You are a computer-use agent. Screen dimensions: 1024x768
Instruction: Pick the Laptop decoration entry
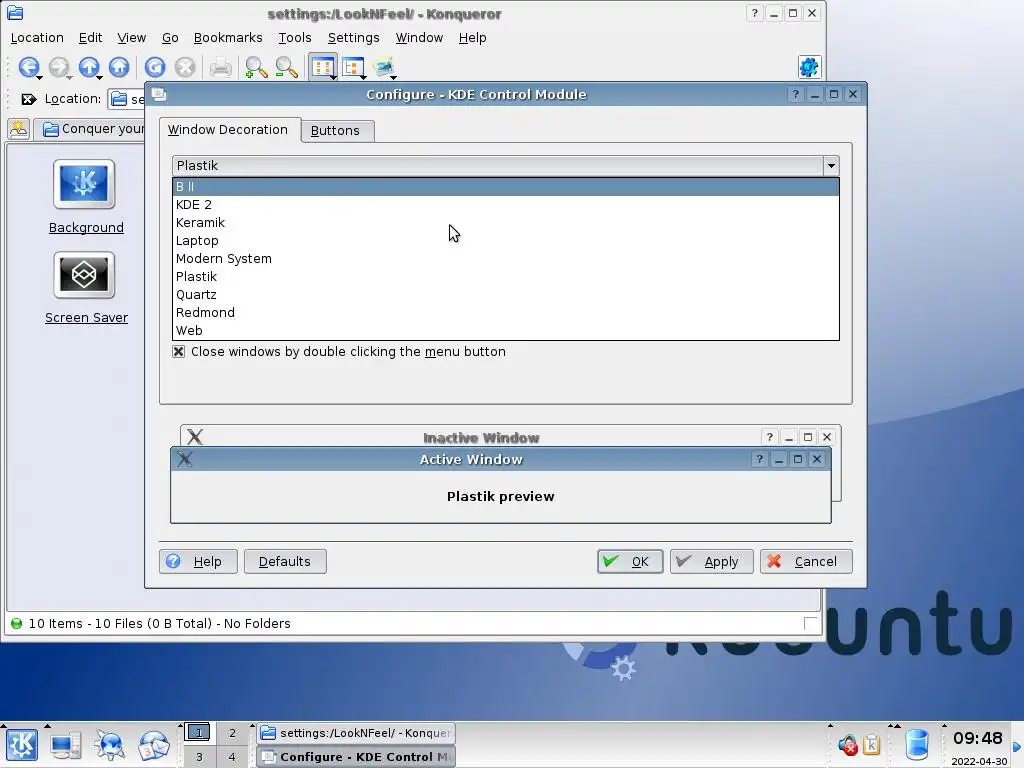(505, 240)
